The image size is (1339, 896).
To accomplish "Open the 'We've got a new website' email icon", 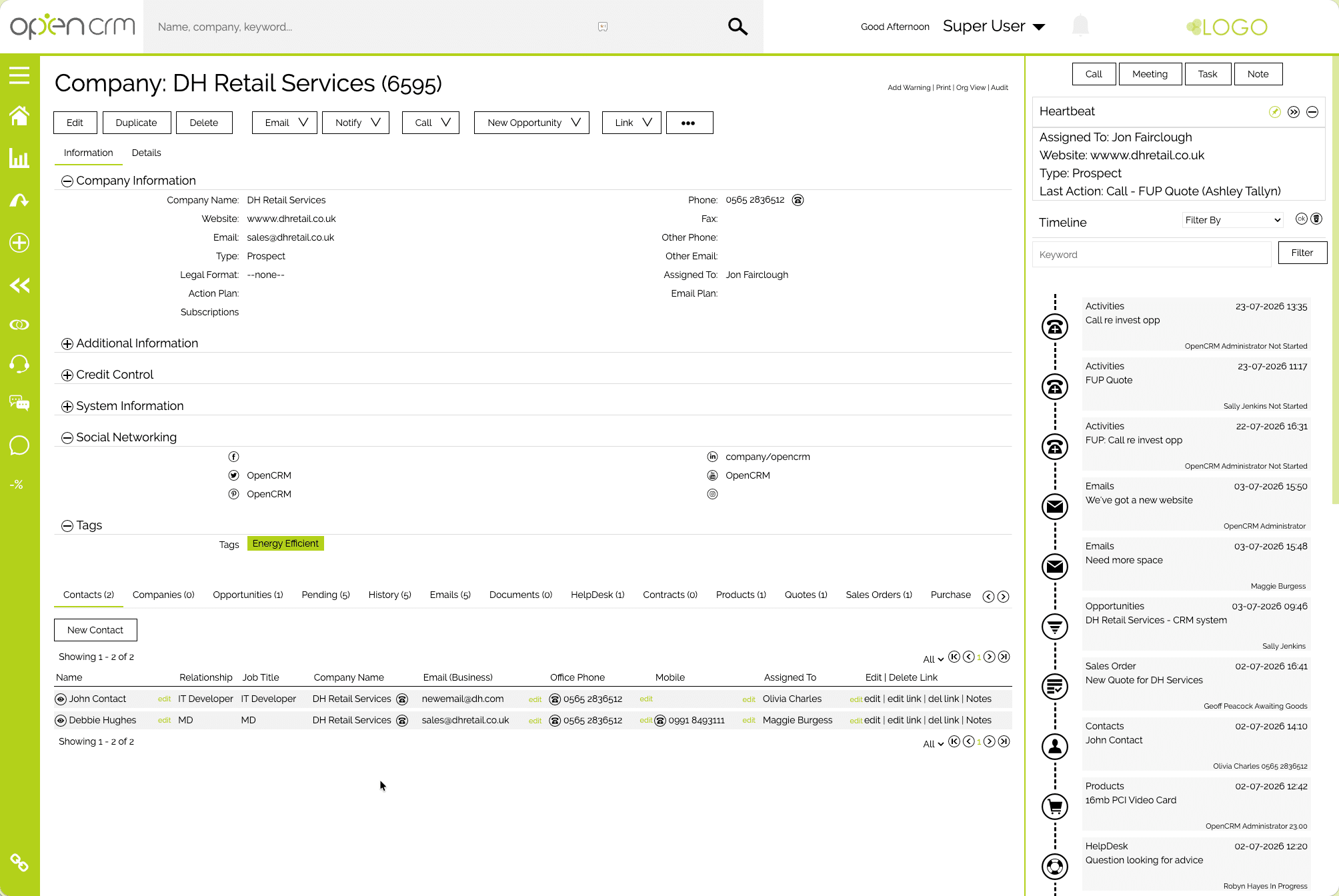I will coord(1055,507).
